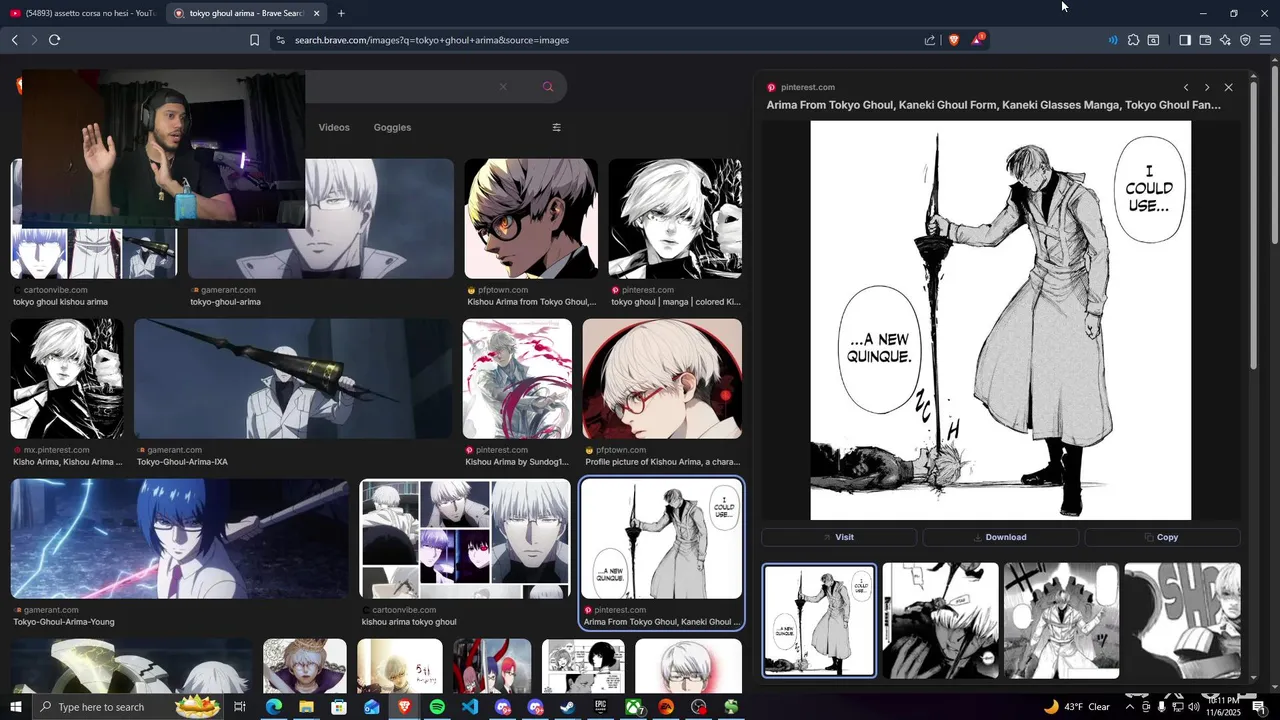1280x720 pixels.
Task: Click the pink search magnifier icon
Action: point(548,87)
